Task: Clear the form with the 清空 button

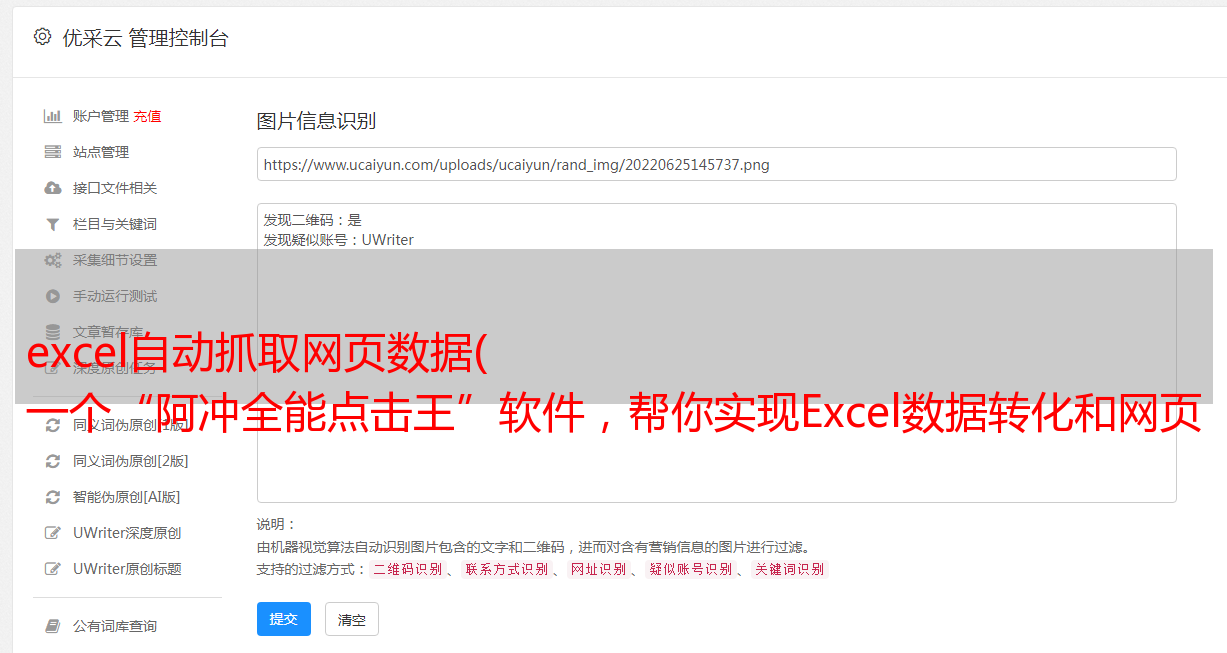Action: tap(352, 619)
